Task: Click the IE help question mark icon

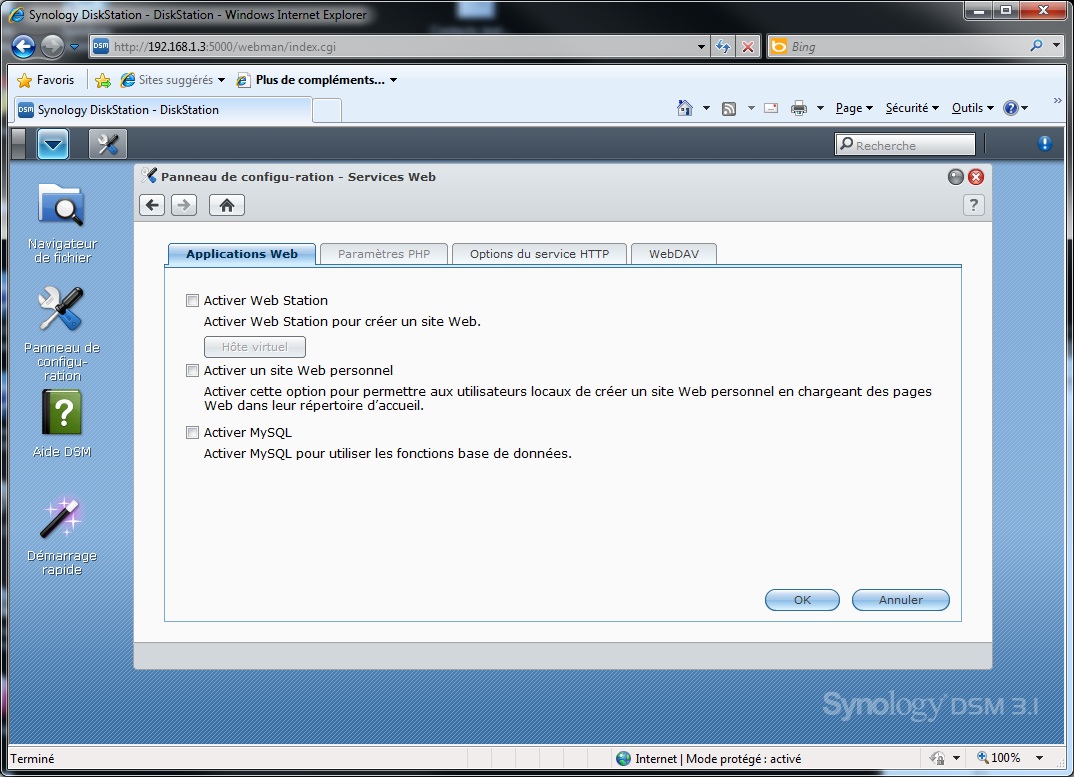Action: [1010, 108]
